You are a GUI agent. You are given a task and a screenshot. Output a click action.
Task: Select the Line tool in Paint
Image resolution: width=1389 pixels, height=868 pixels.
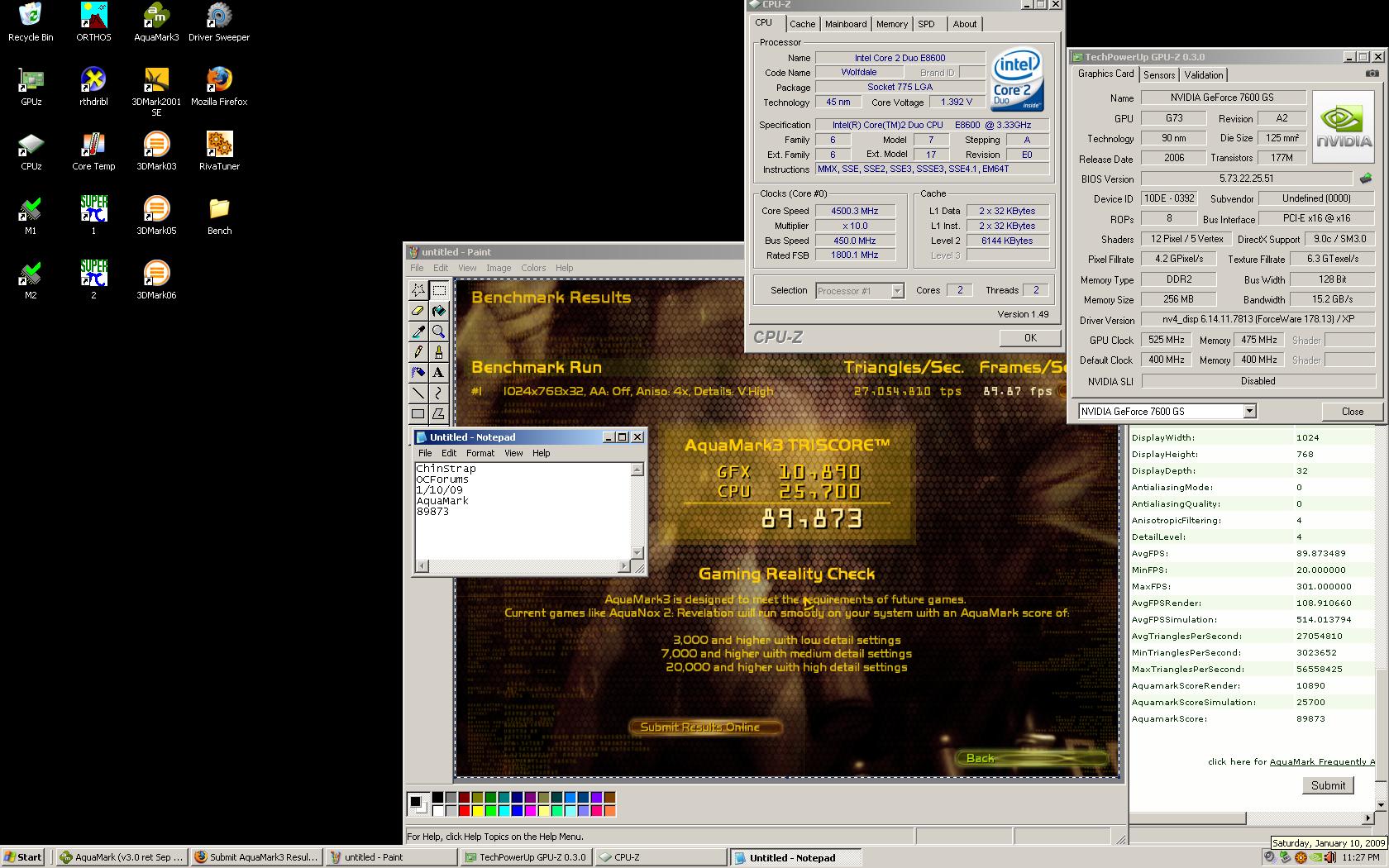tap(418, 393)
